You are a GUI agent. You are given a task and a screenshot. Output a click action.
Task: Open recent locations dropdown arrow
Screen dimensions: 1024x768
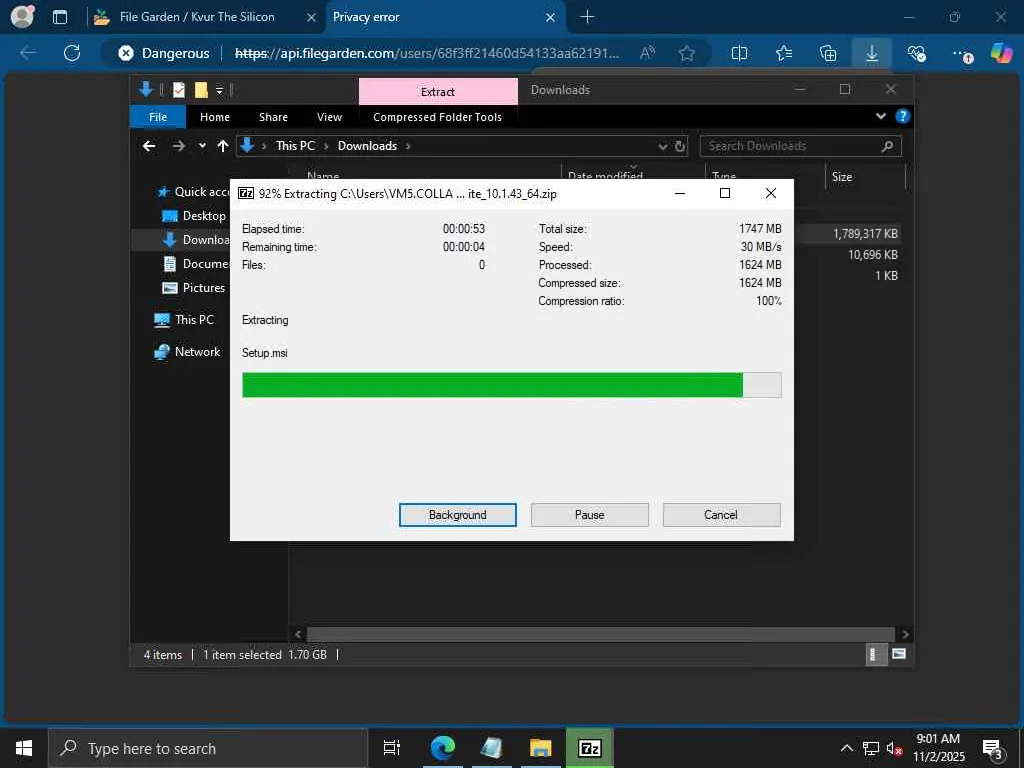(x=202, y=146)
